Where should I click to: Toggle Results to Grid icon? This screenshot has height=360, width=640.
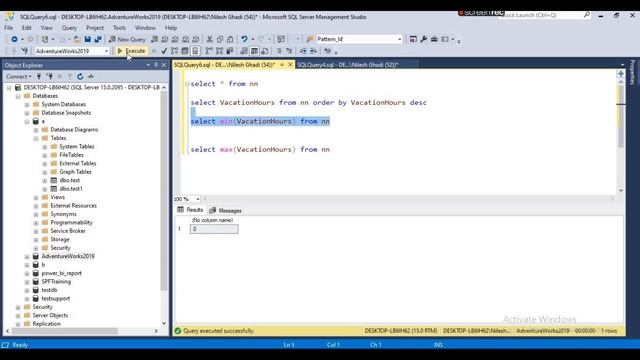(x=254, y=51)
